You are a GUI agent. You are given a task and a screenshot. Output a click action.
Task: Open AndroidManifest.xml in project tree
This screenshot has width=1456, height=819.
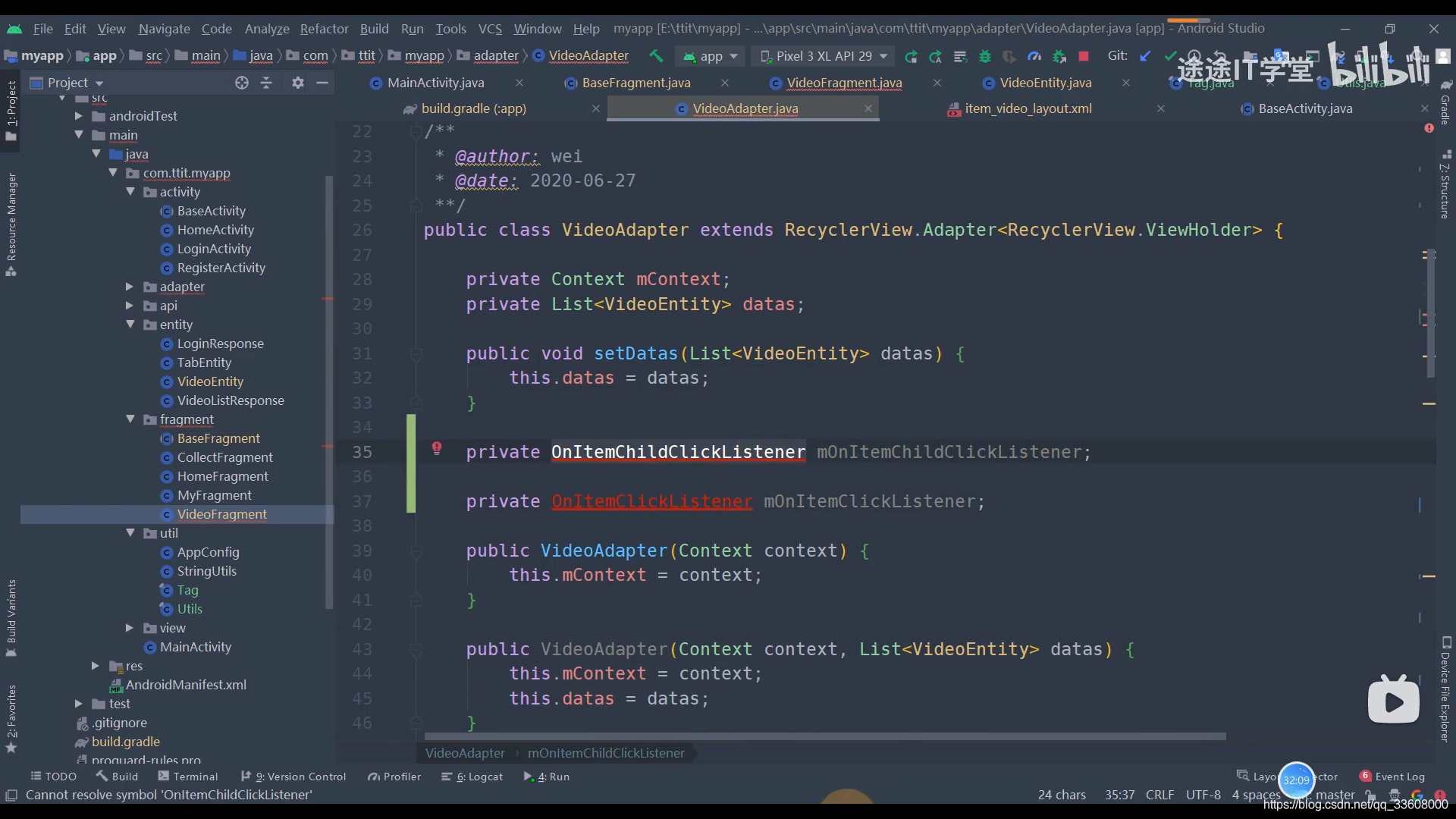point(185,685)
